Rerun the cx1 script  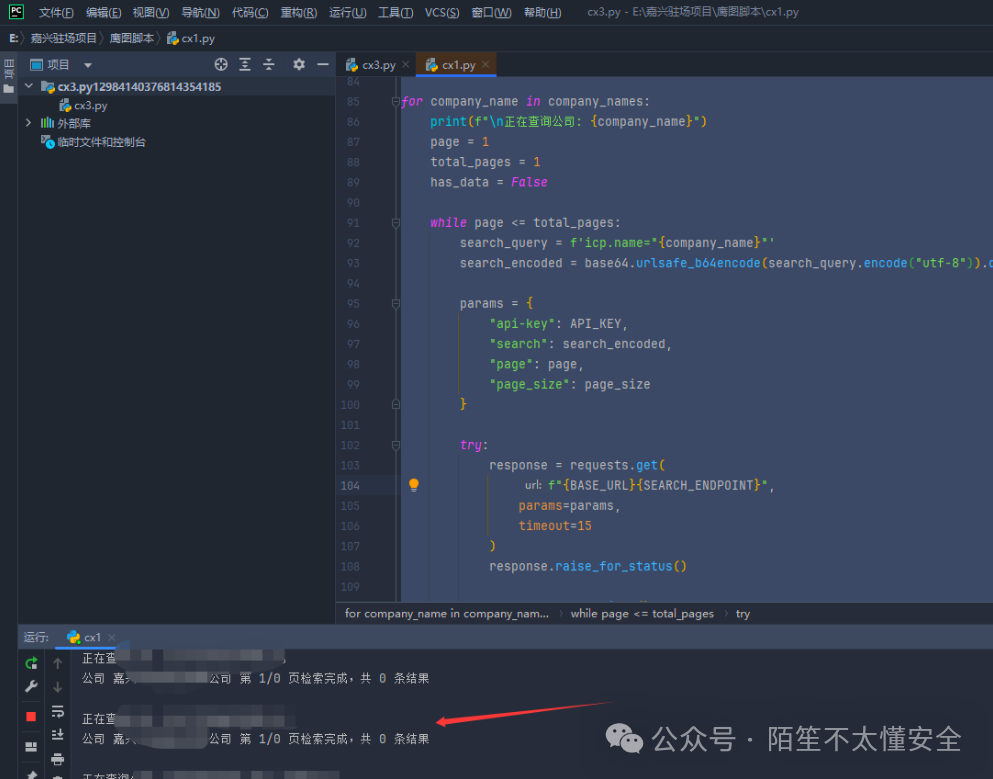coord(31,663)
